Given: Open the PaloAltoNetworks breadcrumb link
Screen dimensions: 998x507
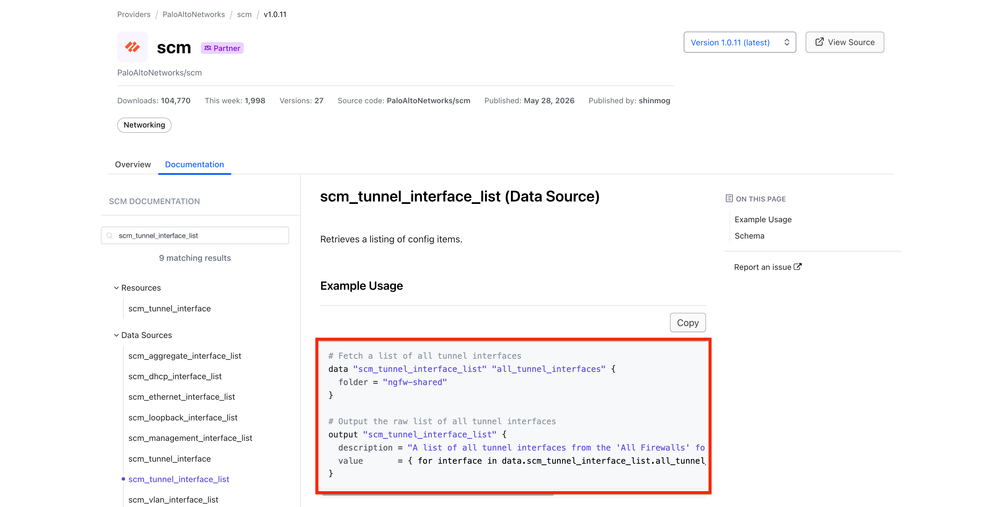Looking at the screenshot, I should 193,14.
